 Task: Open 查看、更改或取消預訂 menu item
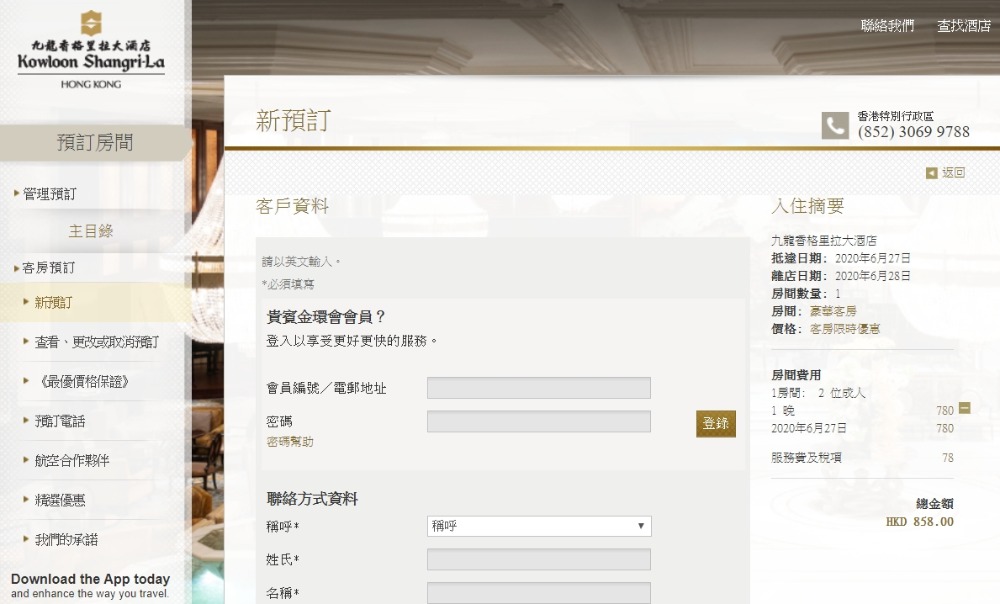point(97,342)
